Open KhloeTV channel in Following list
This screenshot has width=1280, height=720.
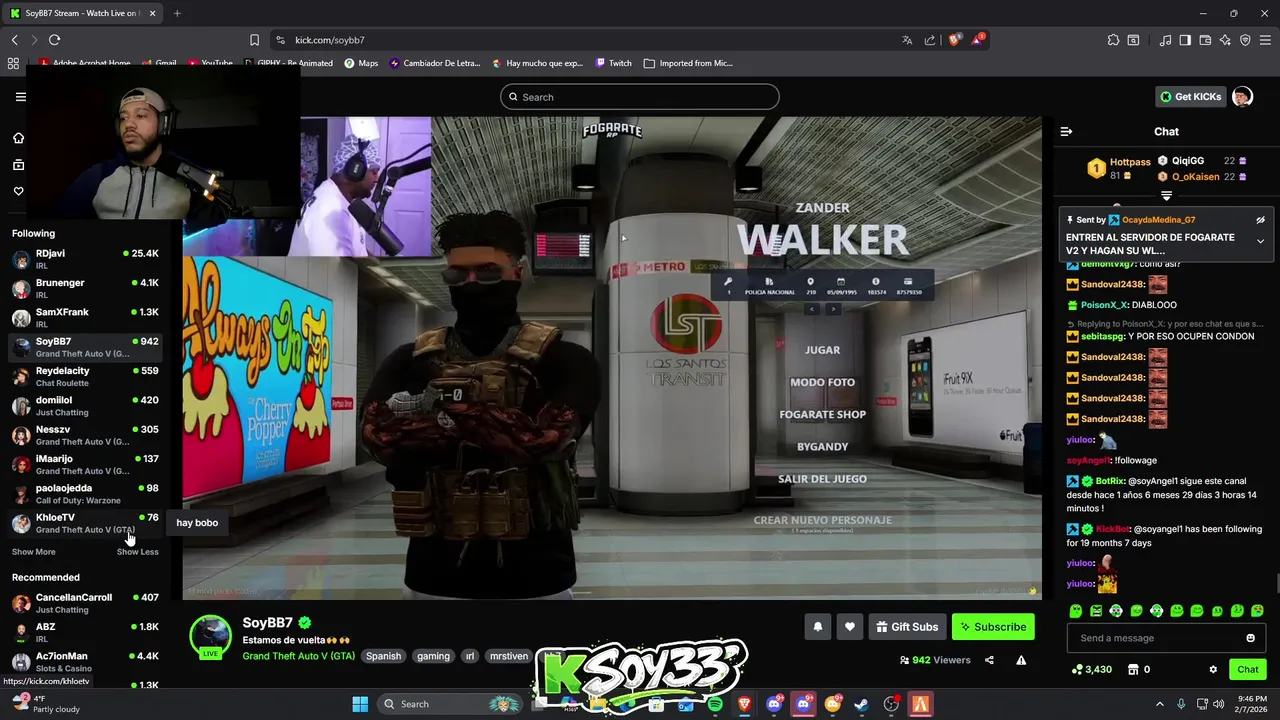tap(85, 523)
